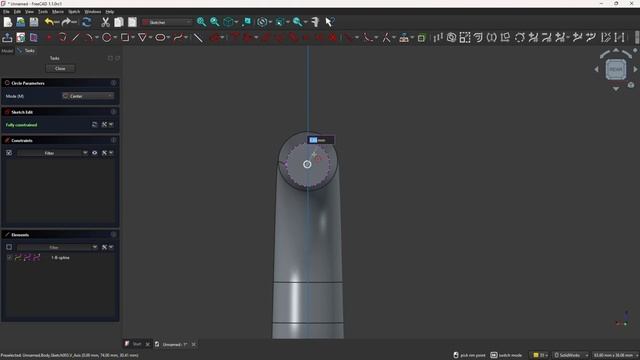Open the Help menu
Screen dimensions: 640x360
(110, 11)
